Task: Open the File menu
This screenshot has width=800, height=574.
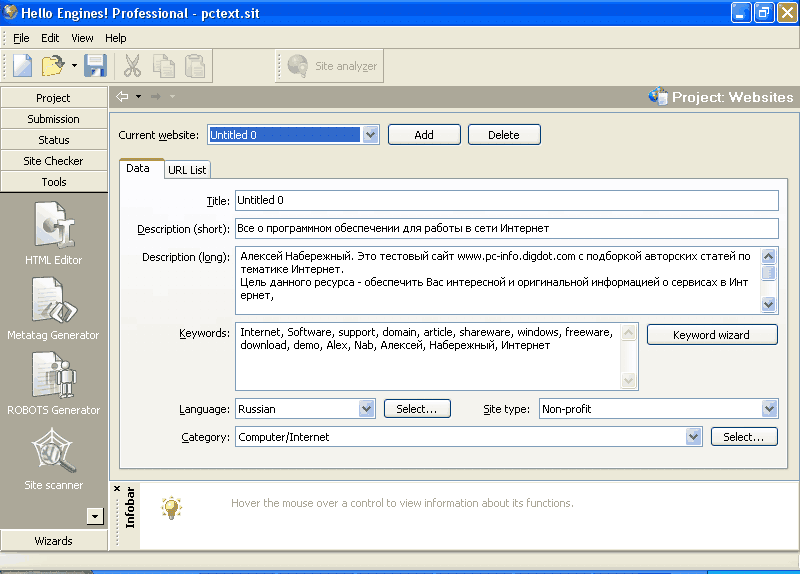Action: point(21,38)
